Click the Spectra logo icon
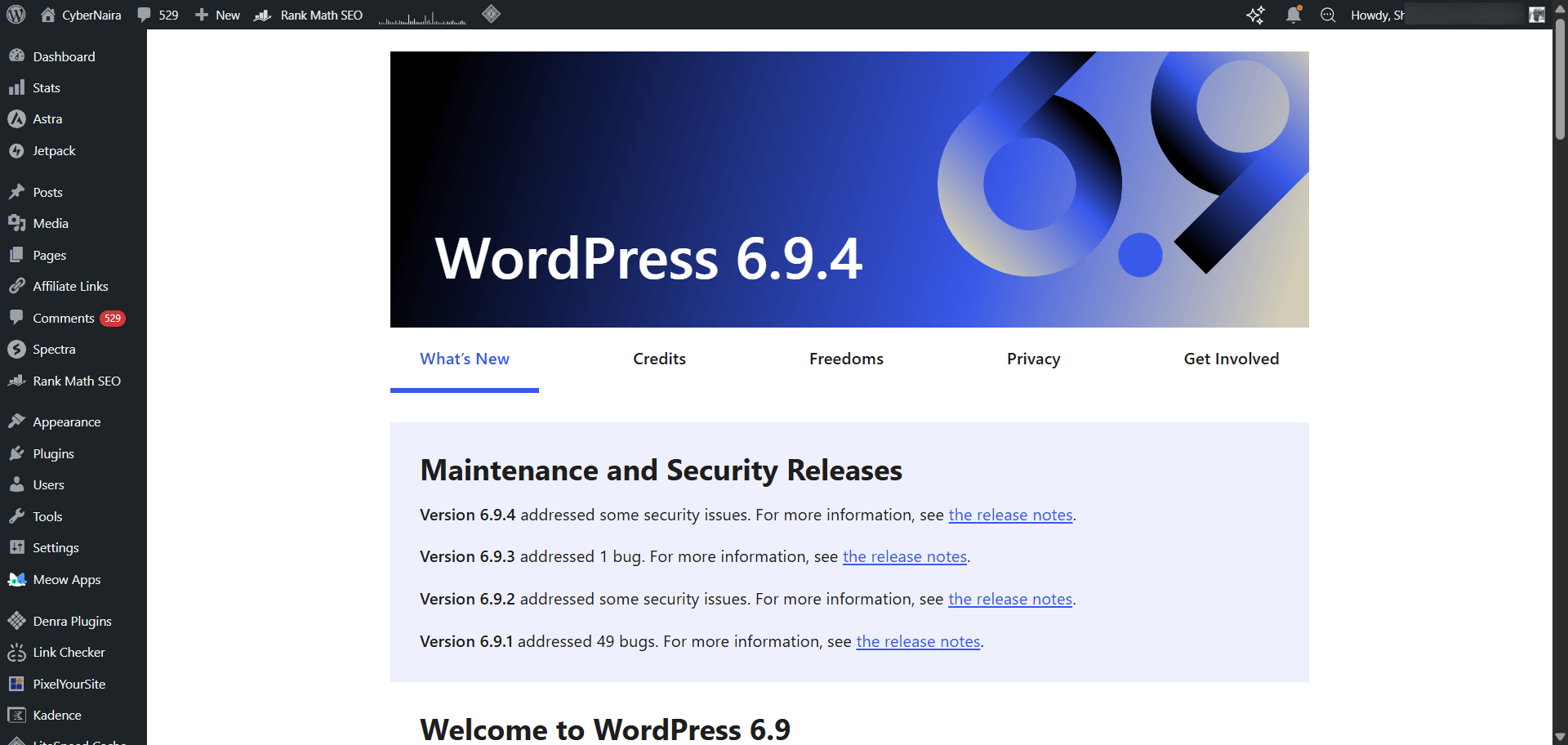The width and height of the screenshot is (1568, 745). (16, 349)
